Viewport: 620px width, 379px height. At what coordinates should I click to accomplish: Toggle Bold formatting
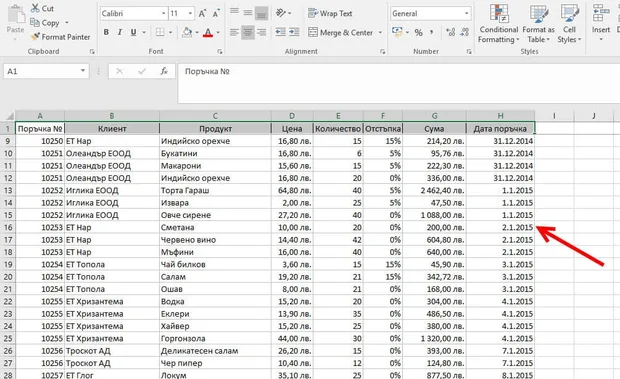(x=106, y=32)
